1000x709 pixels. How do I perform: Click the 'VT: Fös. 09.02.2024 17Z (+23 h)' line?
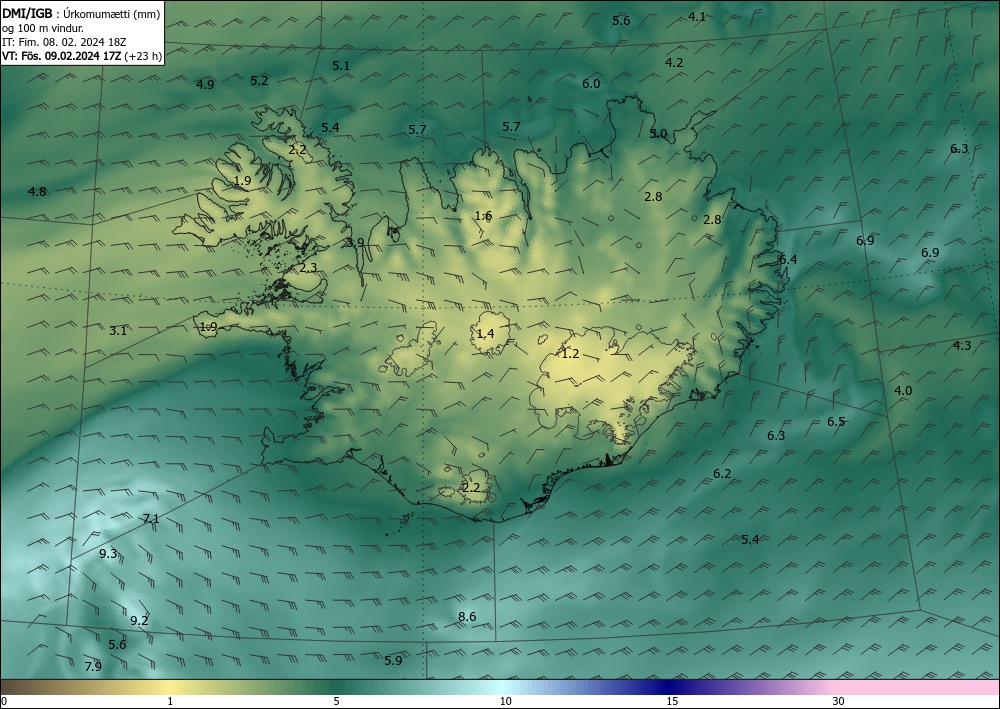pos(82,56)
